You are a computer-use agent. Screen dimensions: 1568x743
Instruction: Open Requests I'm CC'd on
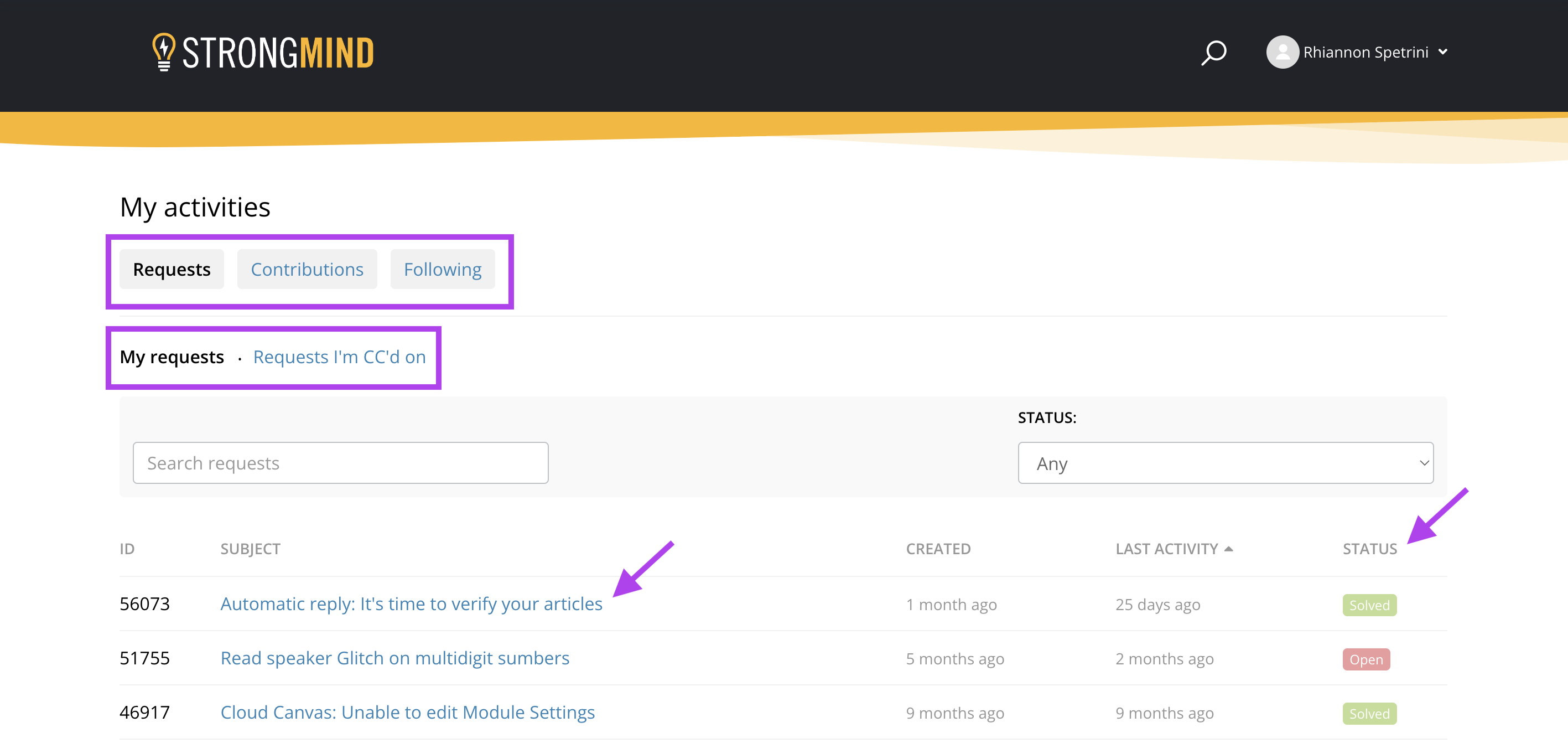(339, 357)
